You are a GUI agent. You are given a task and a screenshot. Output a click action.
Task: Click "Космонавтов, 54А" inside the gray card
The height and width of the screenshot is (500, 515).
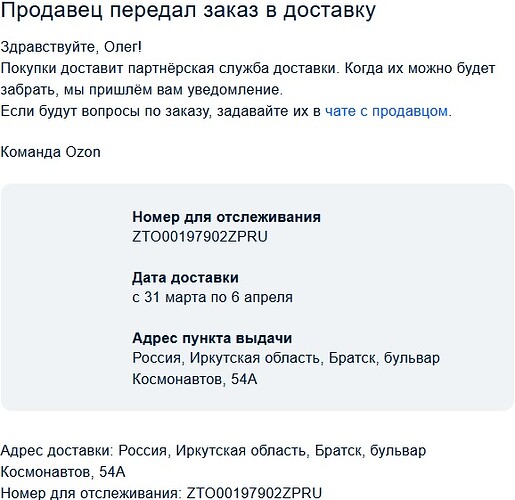click(x=195, y=379)
